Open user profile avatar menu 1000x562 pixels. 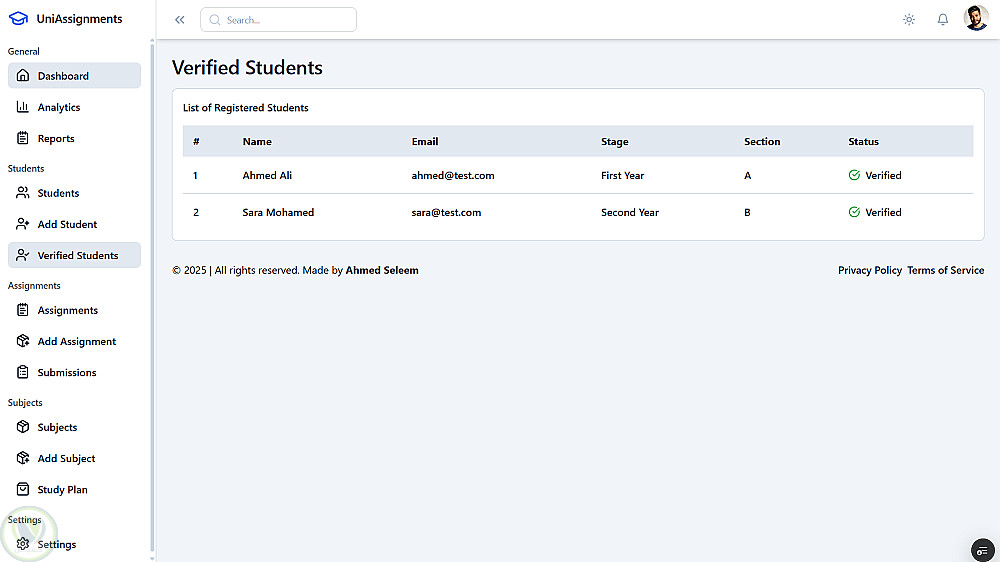(x=976, y=19)
